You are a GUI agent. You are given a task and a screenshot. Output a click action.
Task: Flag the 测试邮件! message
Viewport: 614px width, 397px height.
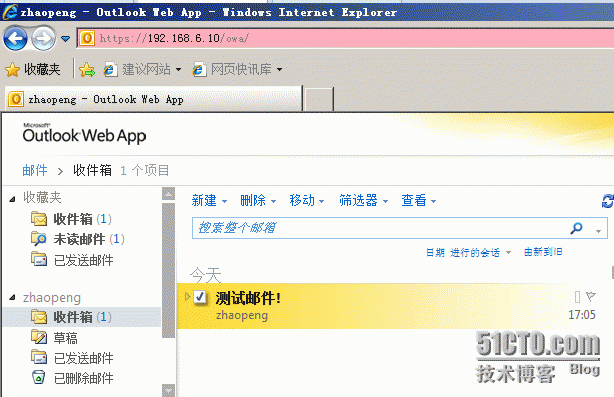591,297
